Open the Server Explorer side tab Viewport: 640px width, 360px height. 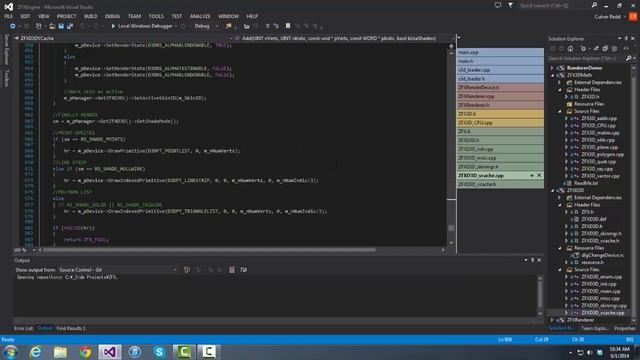click(x=6, y=49)
